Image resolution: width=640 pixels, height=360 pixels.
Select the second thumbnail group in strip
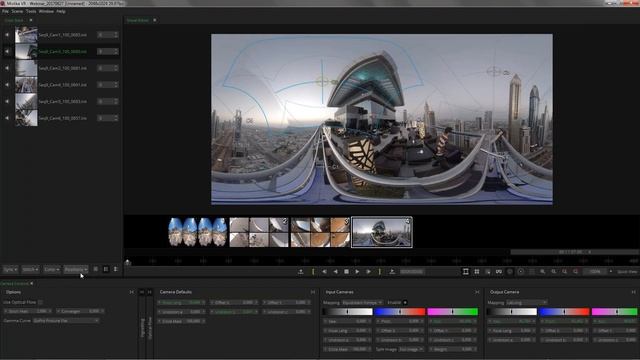coord(259,232)
